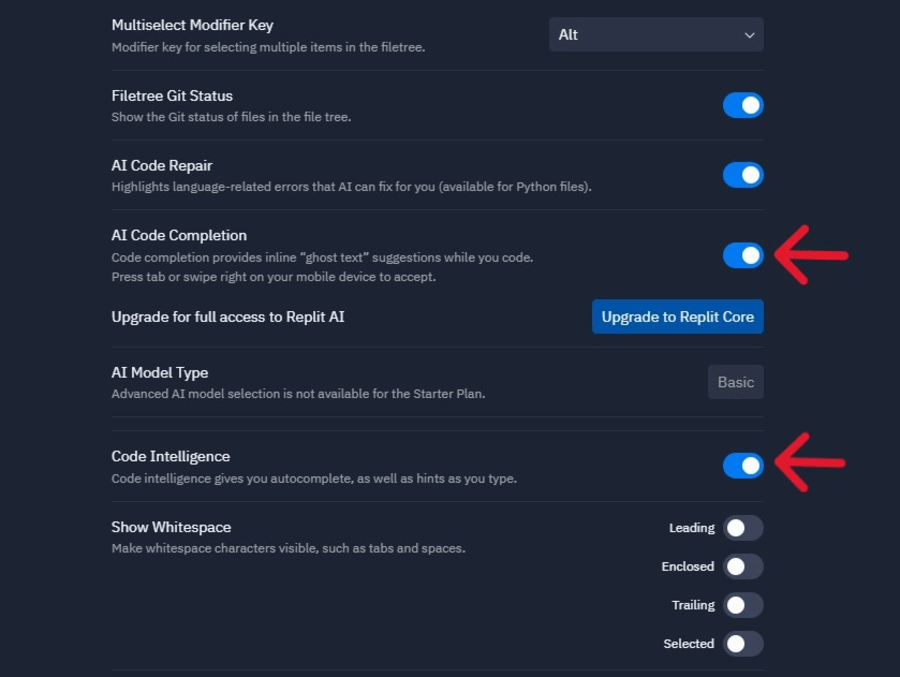
Task: Click the Filetree Git Status title
Action: (x=172, y=96)
